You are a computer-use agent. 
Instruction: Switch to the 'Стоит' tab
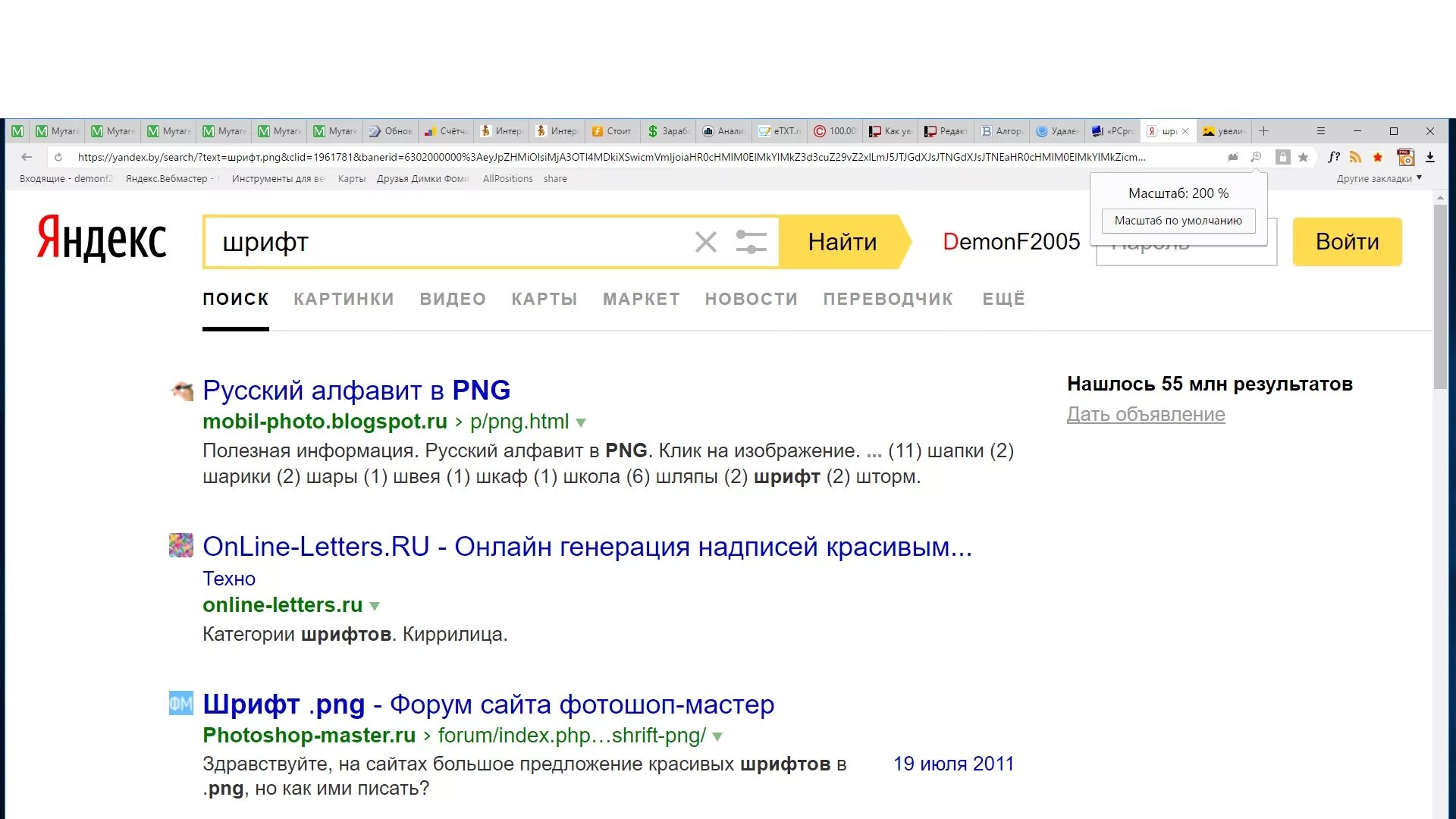[612, 131]
